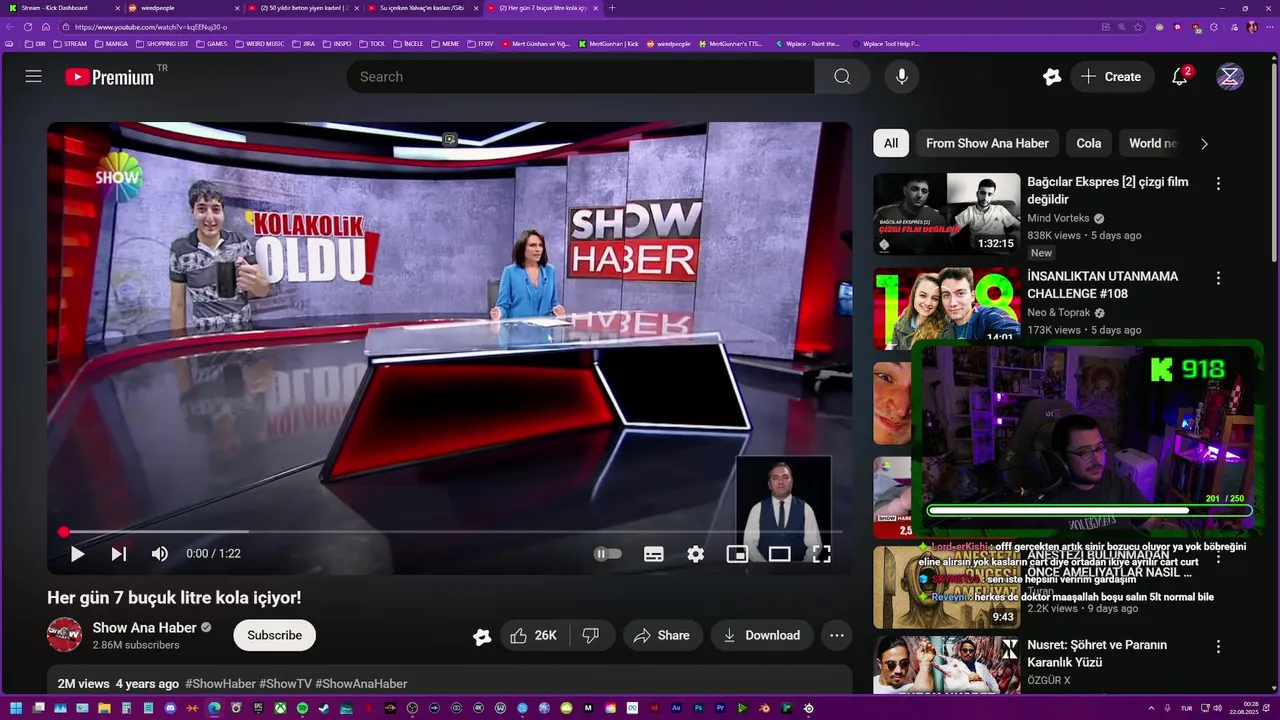The width and height of the screenshot is (1280, 720).
Task: Open options for Bağcılar Ekspres video
Action: (x=1218, y=183)
